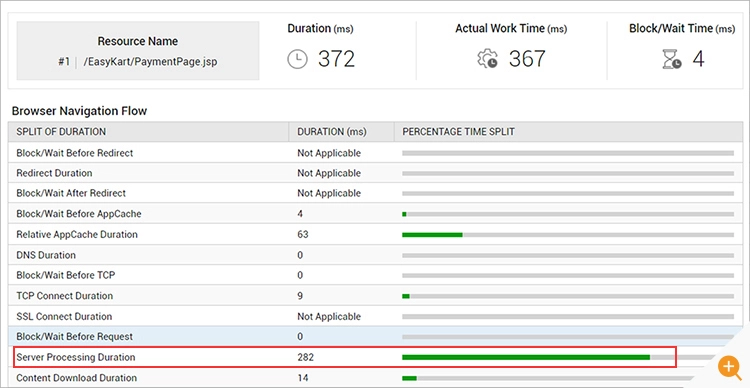Click Not Applicable in Redirect Duration row
The height and width of the screenshot is (388, 750).
pyautogui.click(x=329, y=173)
